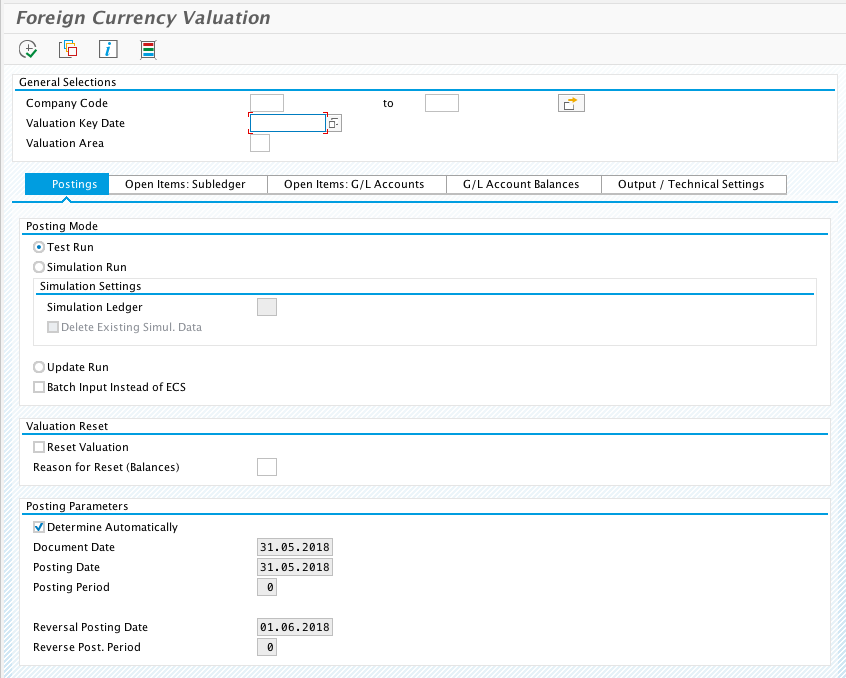Screen dimensions: 846x678
Task: Go to Output / Technical Settings tab
Action: coord(691,184)
